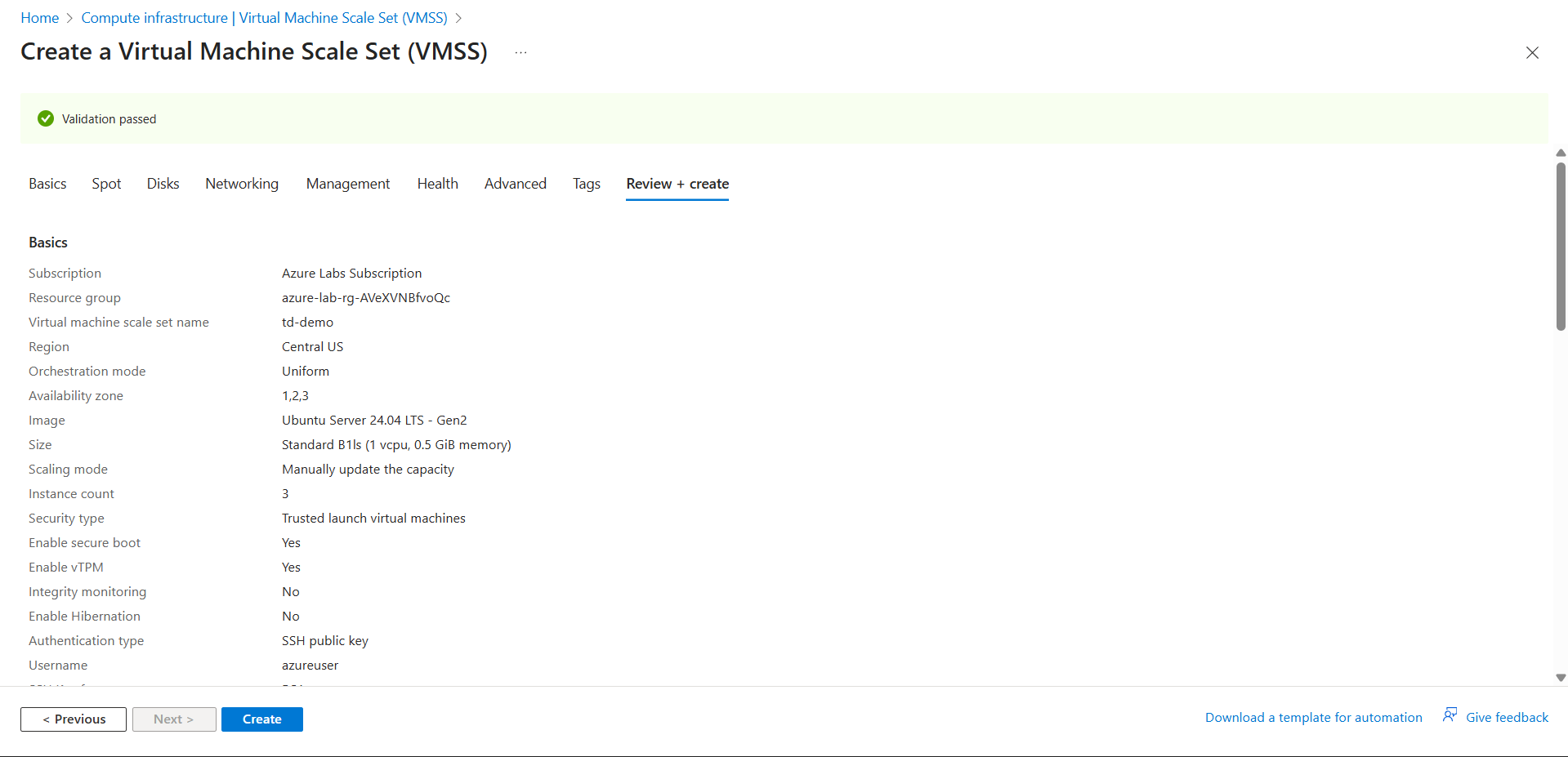Select the Review + create tab
1568x757 pixels.
tap(677, 184)
